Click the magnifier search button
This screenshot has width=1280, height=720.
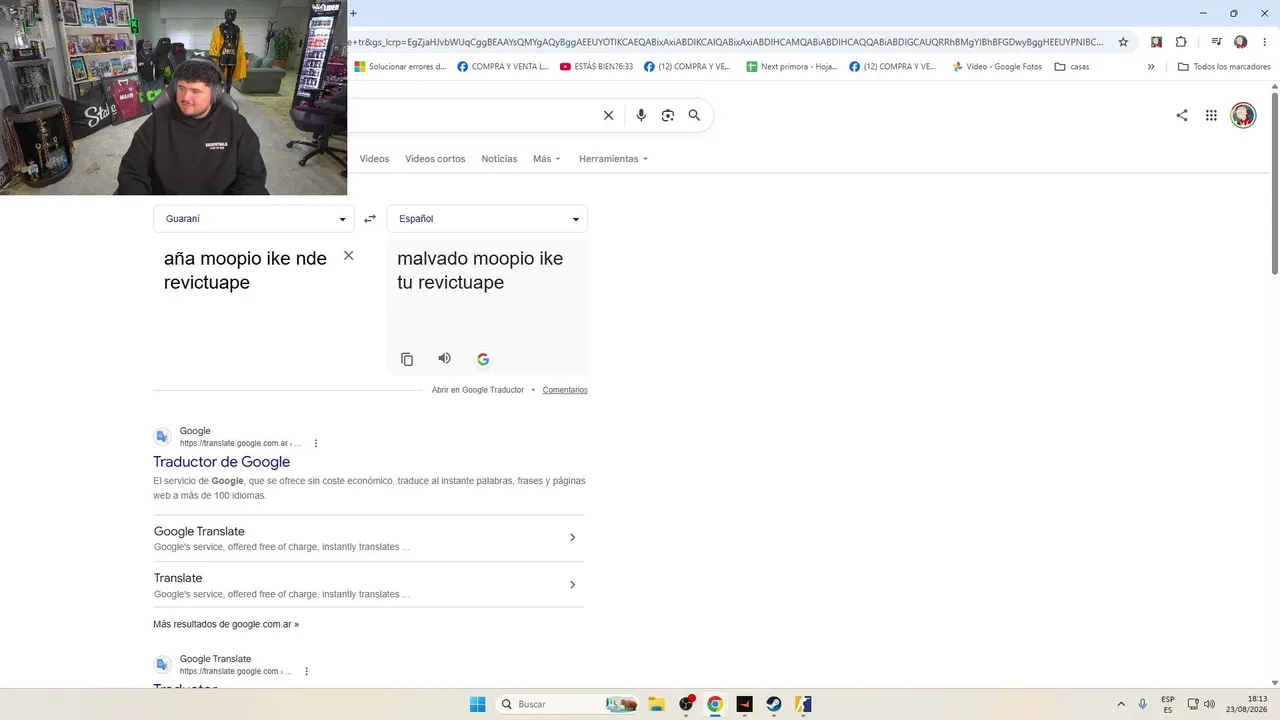click(694, 115)
